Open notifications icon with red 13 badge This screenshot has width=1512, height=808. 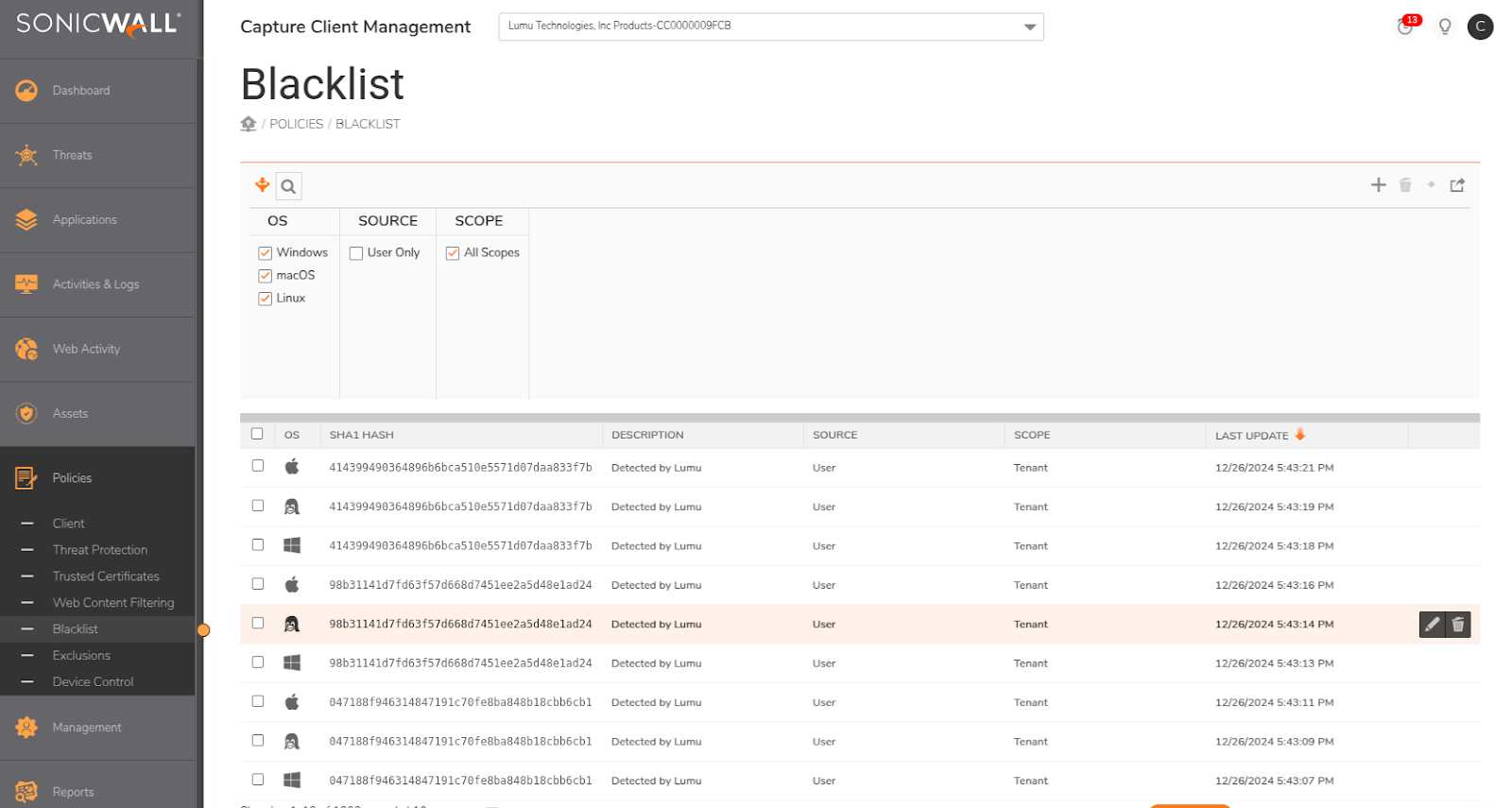point(1405,26)
